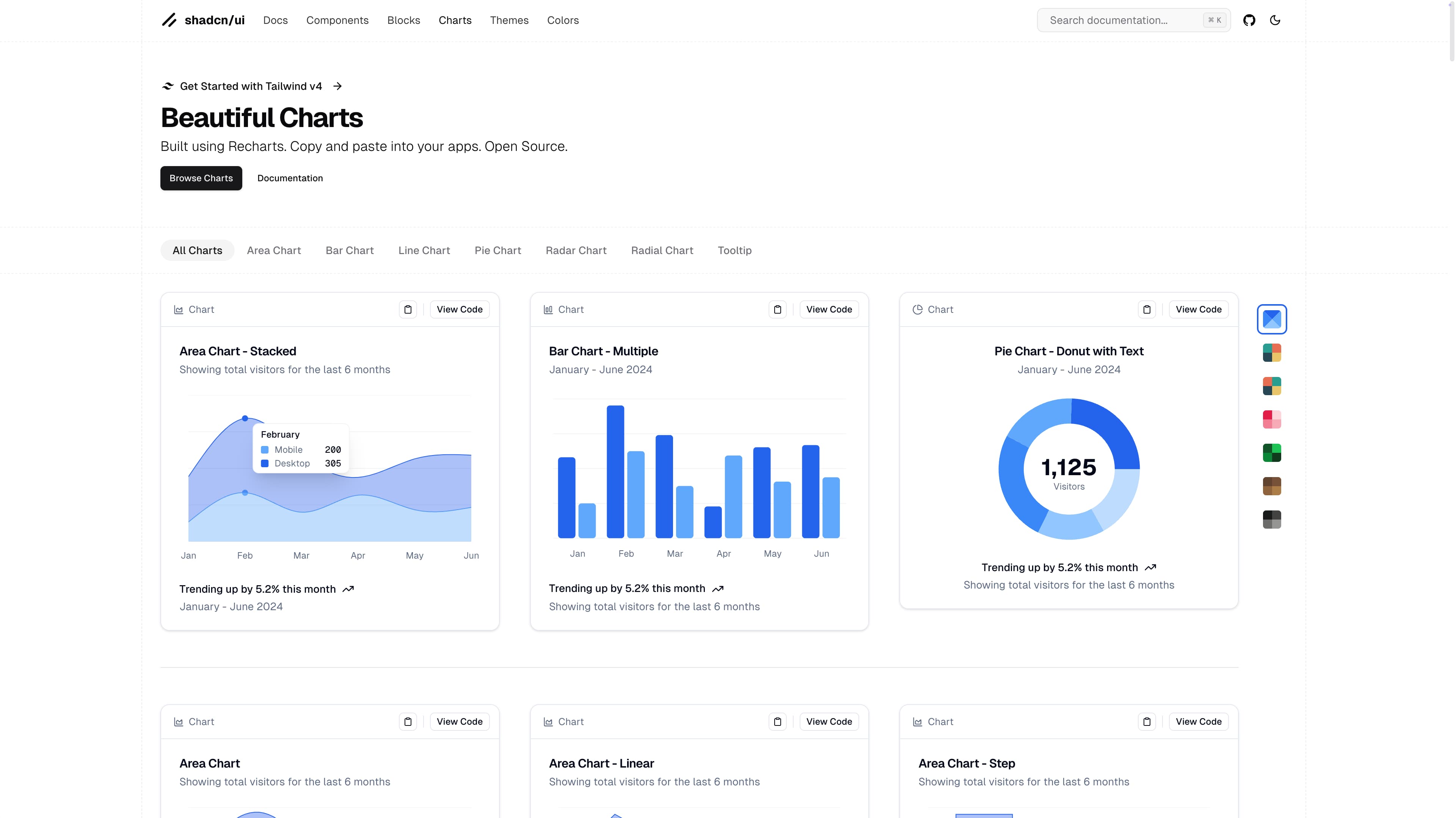Switch to the Bar Chart tab
Image resolution: width=1456 pixels, height=818 pixels.
(x=349, y=250)
